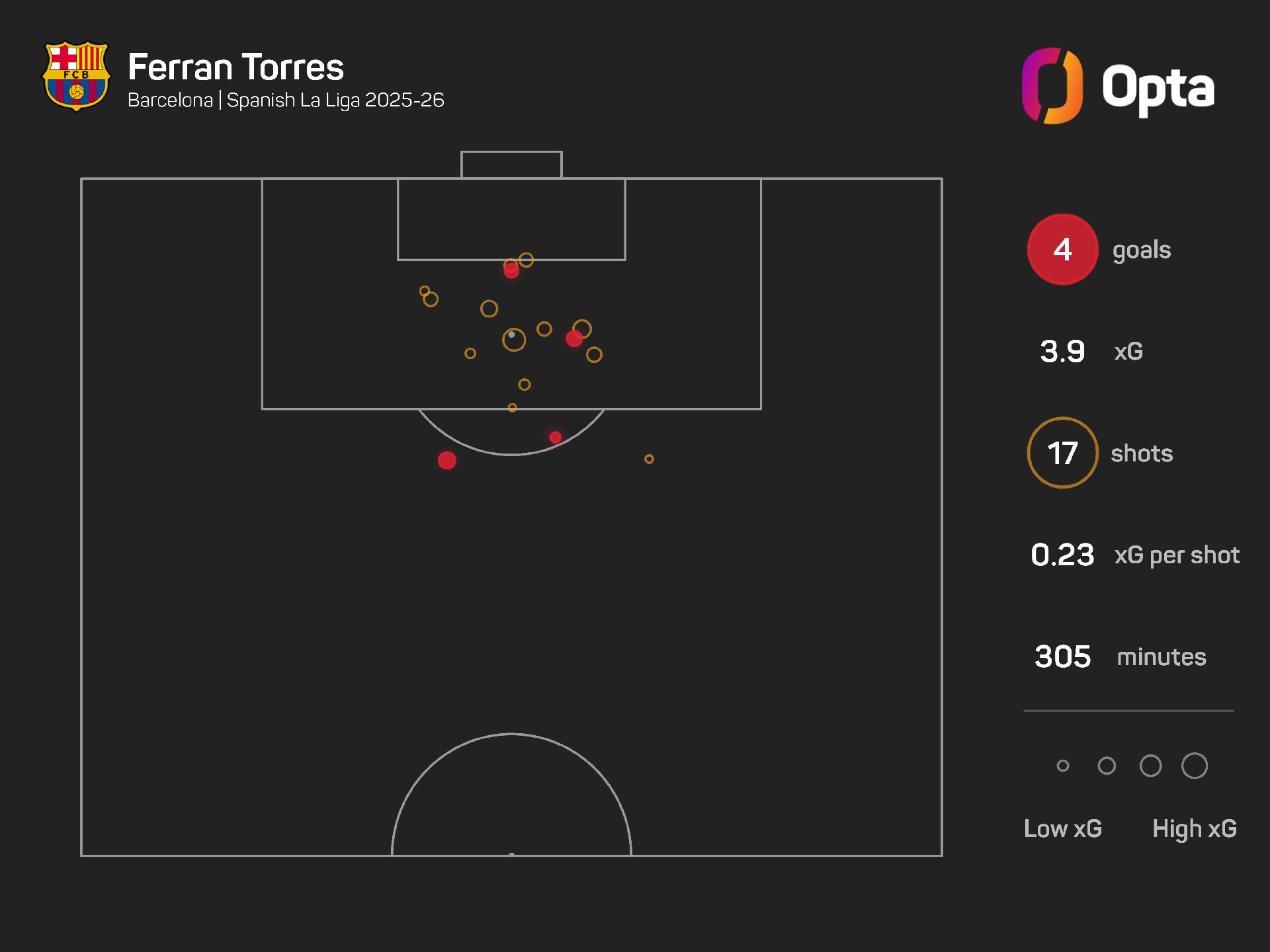Select the red goal marker inside the penalty arc
1270x952 pixels.
click(556, 437)
